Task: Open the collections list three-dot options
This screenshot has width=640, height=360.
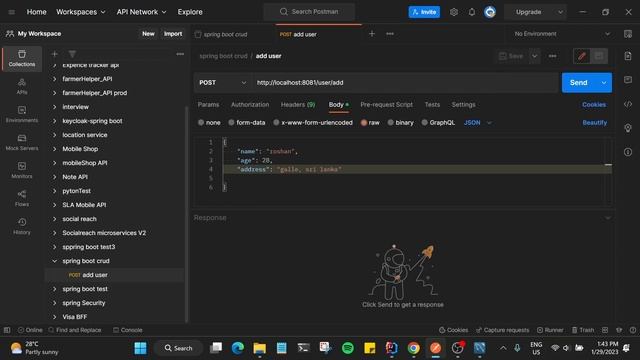Action: click(x=180, y=54)
